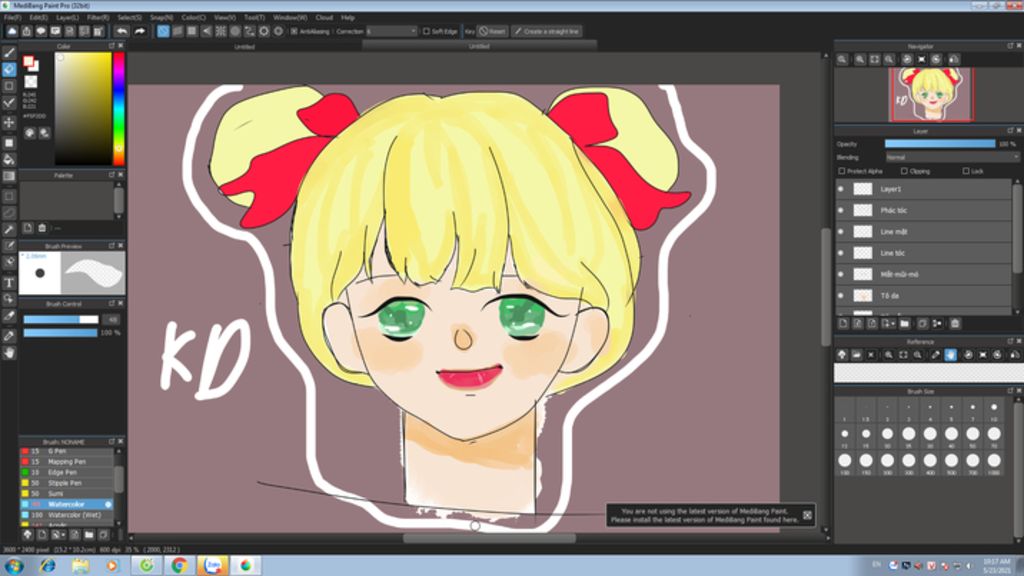Dismiss the update notification popup
1024x576 pixels.
pos(807,515)
